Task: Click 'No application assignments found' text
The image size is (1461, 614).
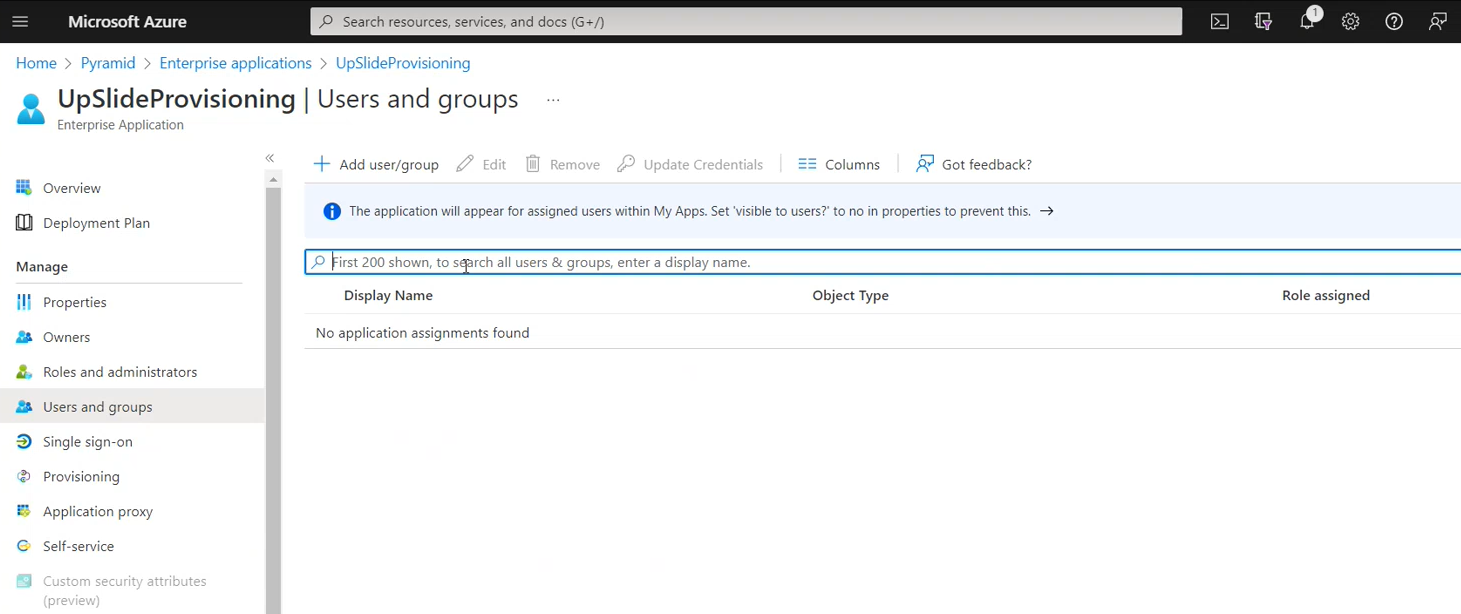Action: (x=422, y=333)
